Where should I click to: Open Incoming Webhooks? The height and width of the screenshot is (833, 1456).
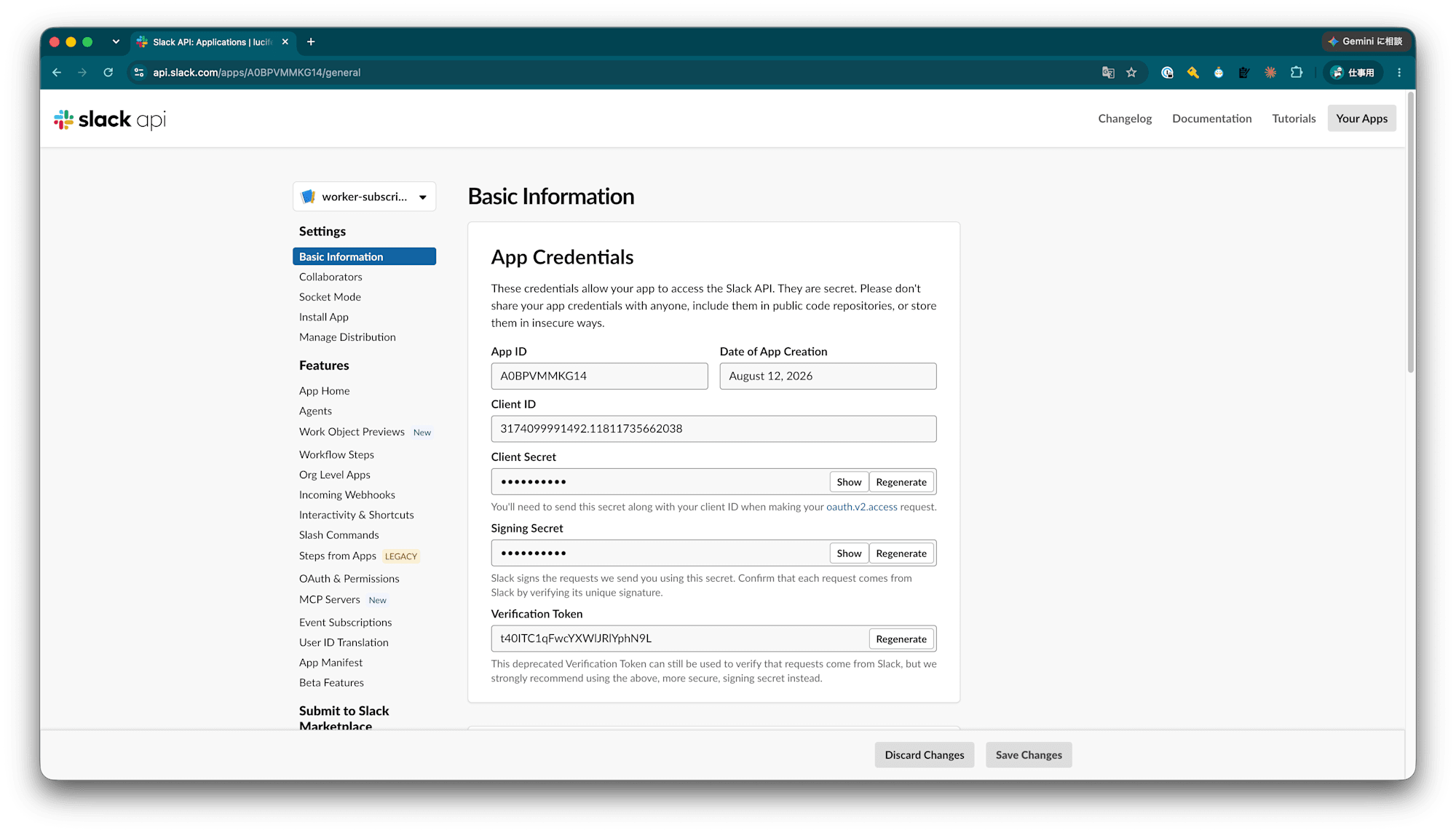point(347,495)
